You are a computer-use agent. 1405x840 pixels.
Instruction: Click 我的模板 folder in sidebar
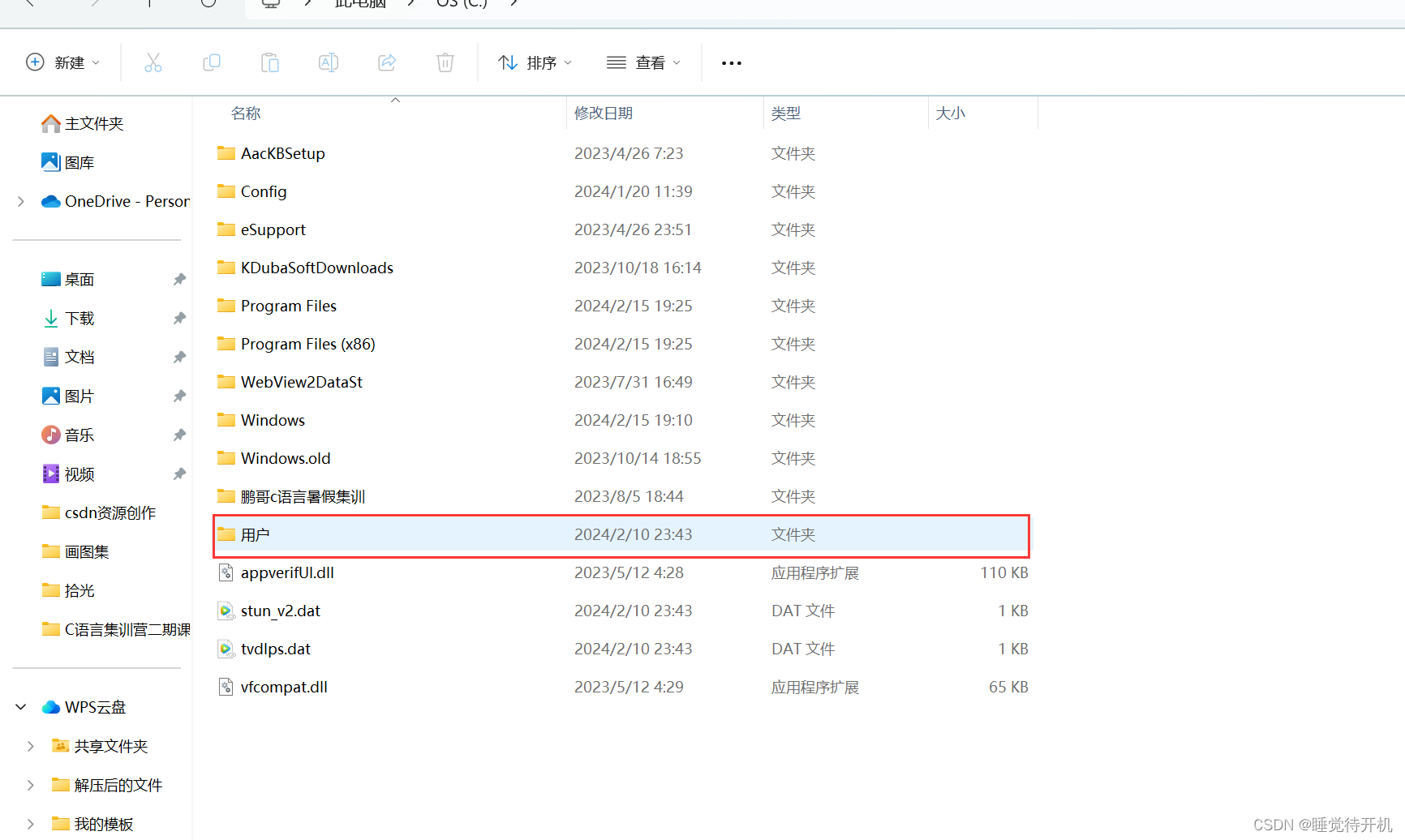(92, 824)
